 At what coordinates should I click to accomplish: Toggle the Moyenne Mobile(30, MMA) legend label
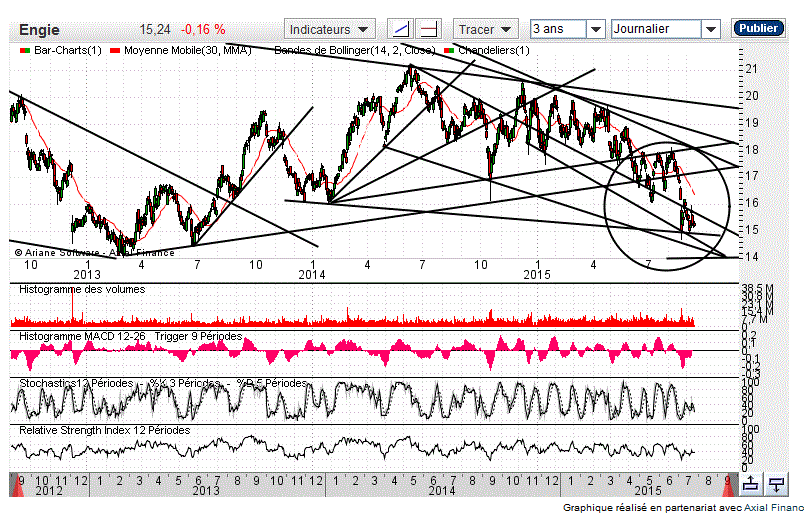point(187,49)
